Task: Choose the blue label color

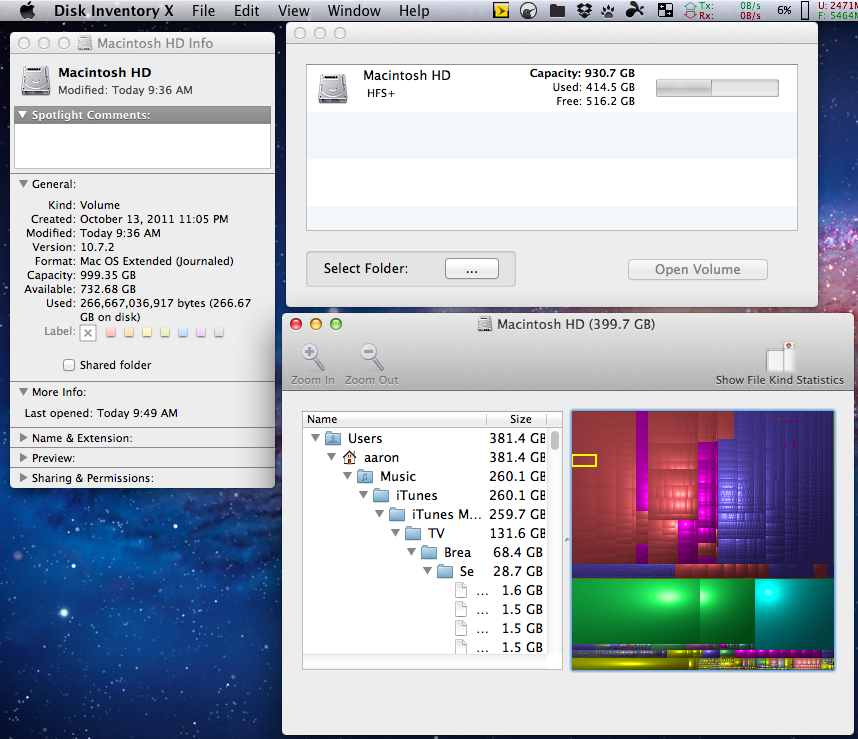Action: 183,332
